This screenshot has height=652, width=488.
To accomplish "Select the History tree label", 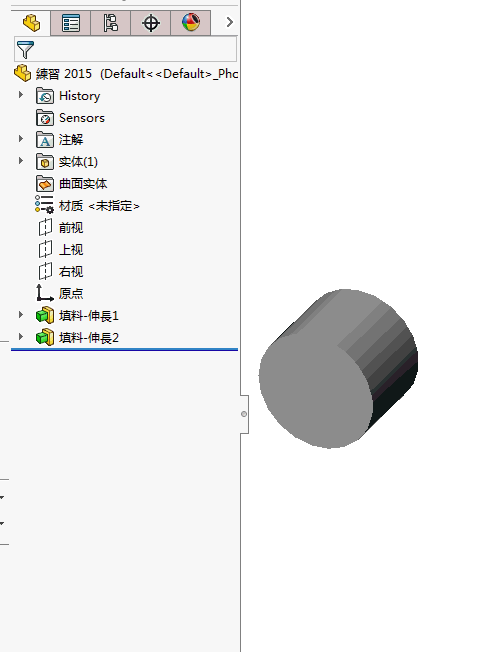I will coord(79,96).
